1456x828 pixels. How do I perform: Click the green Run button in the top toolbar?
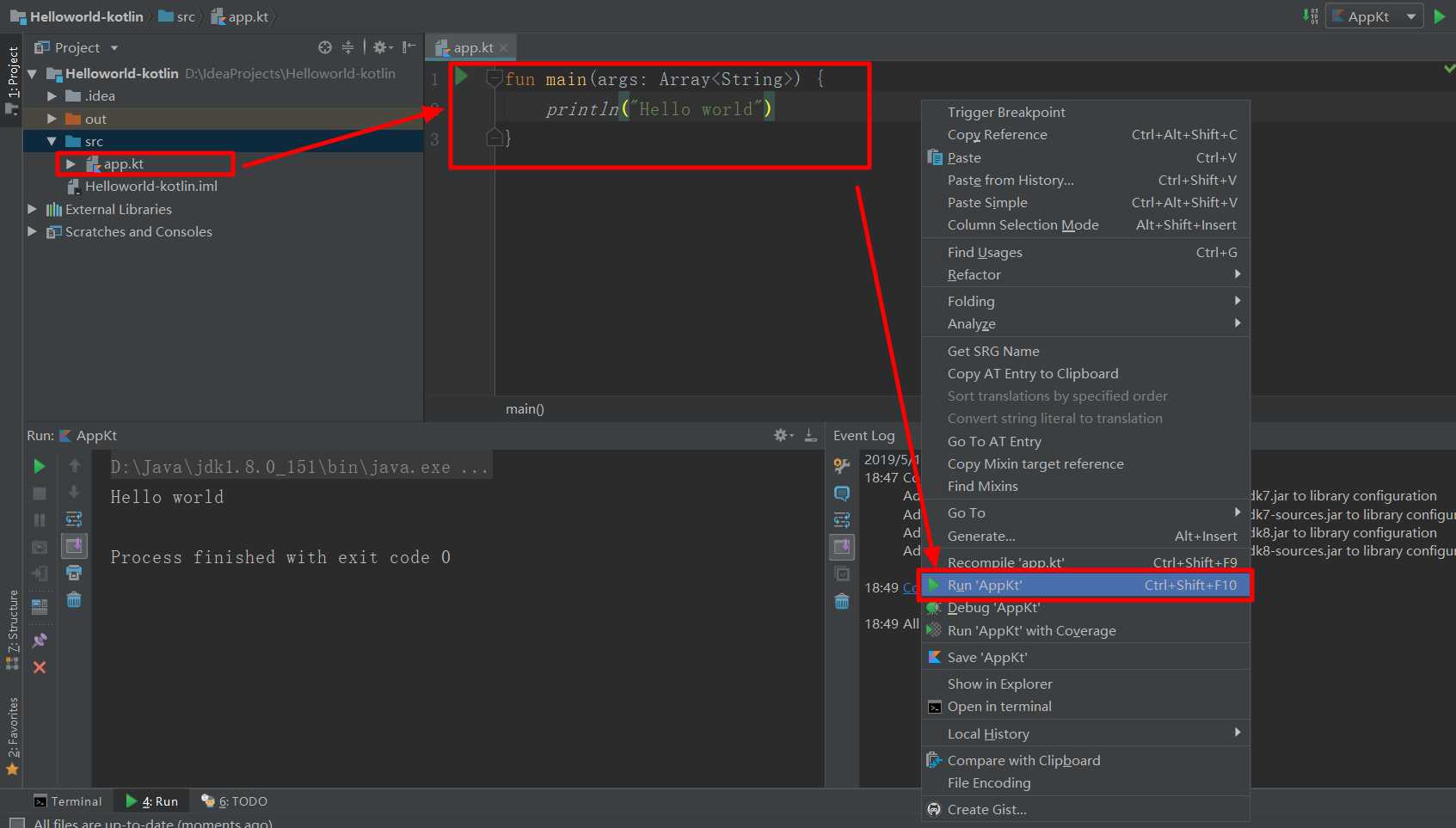point(1440,16)
